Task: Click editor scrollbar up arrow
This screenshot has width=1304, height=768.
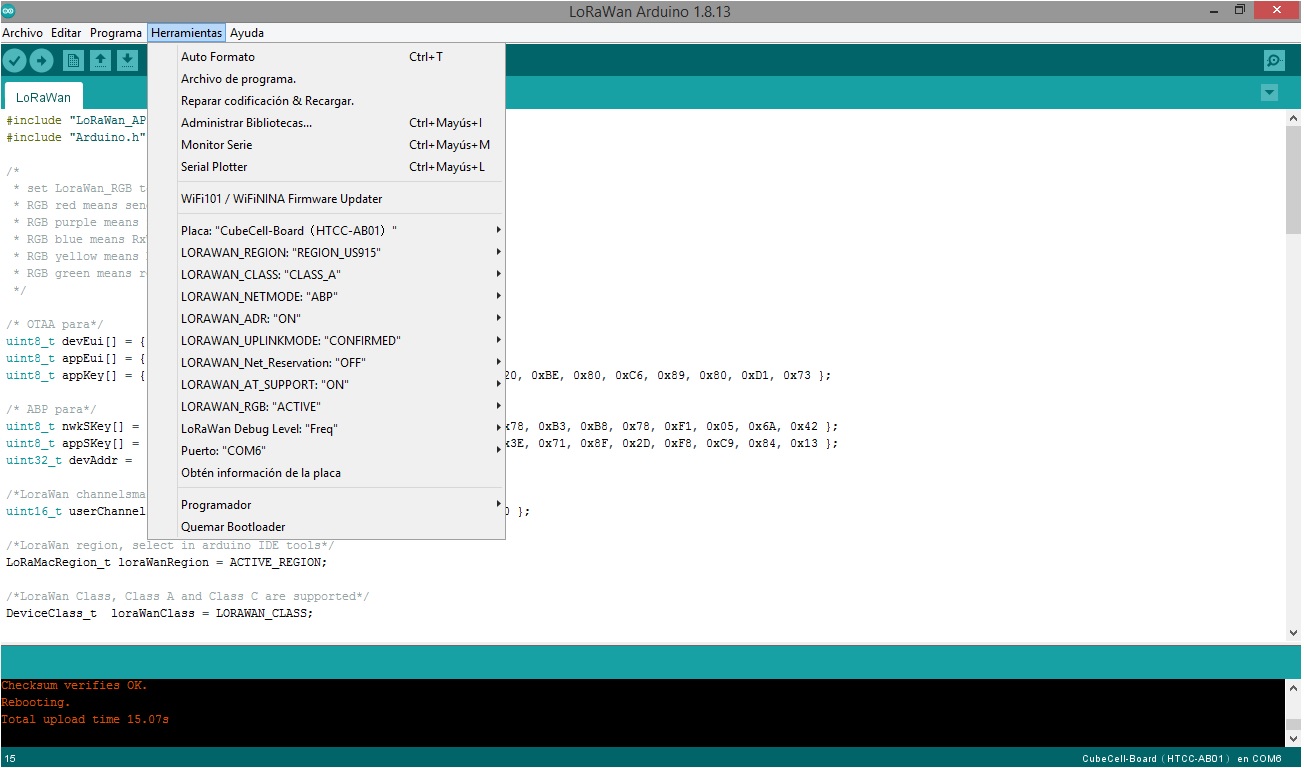Action: tap(1293, 118)
